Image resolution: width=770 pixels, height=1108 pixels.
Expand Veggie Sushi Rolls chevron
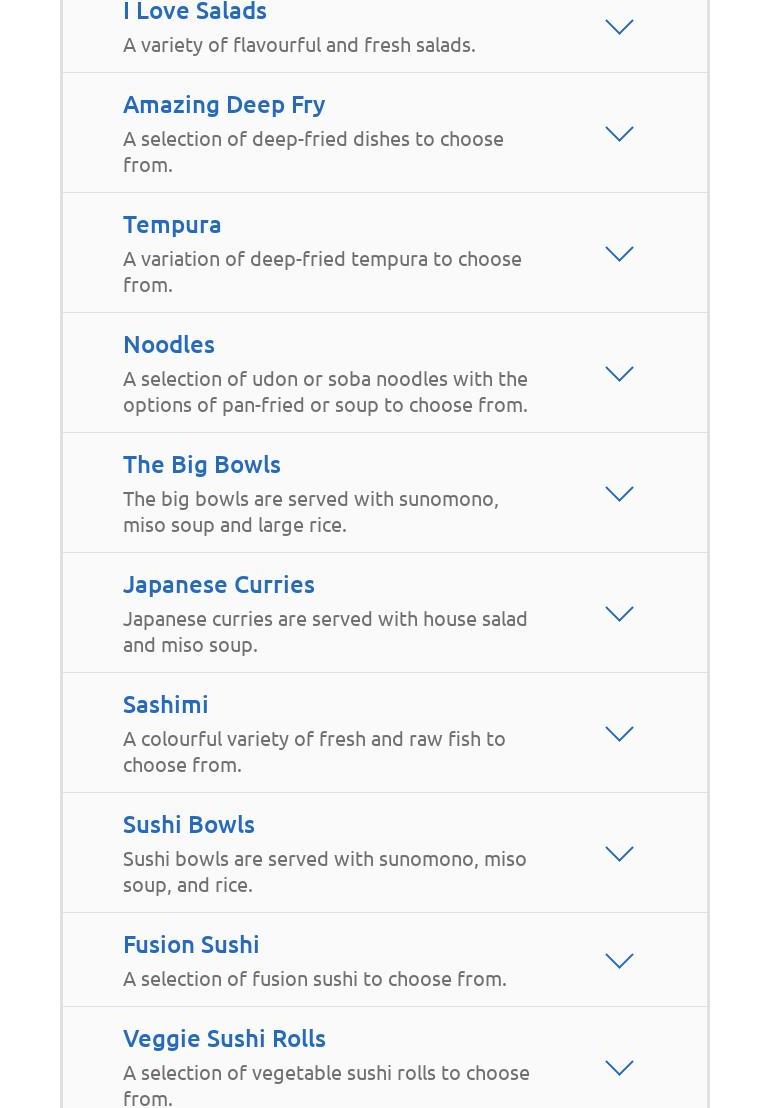click(619, 1068)
